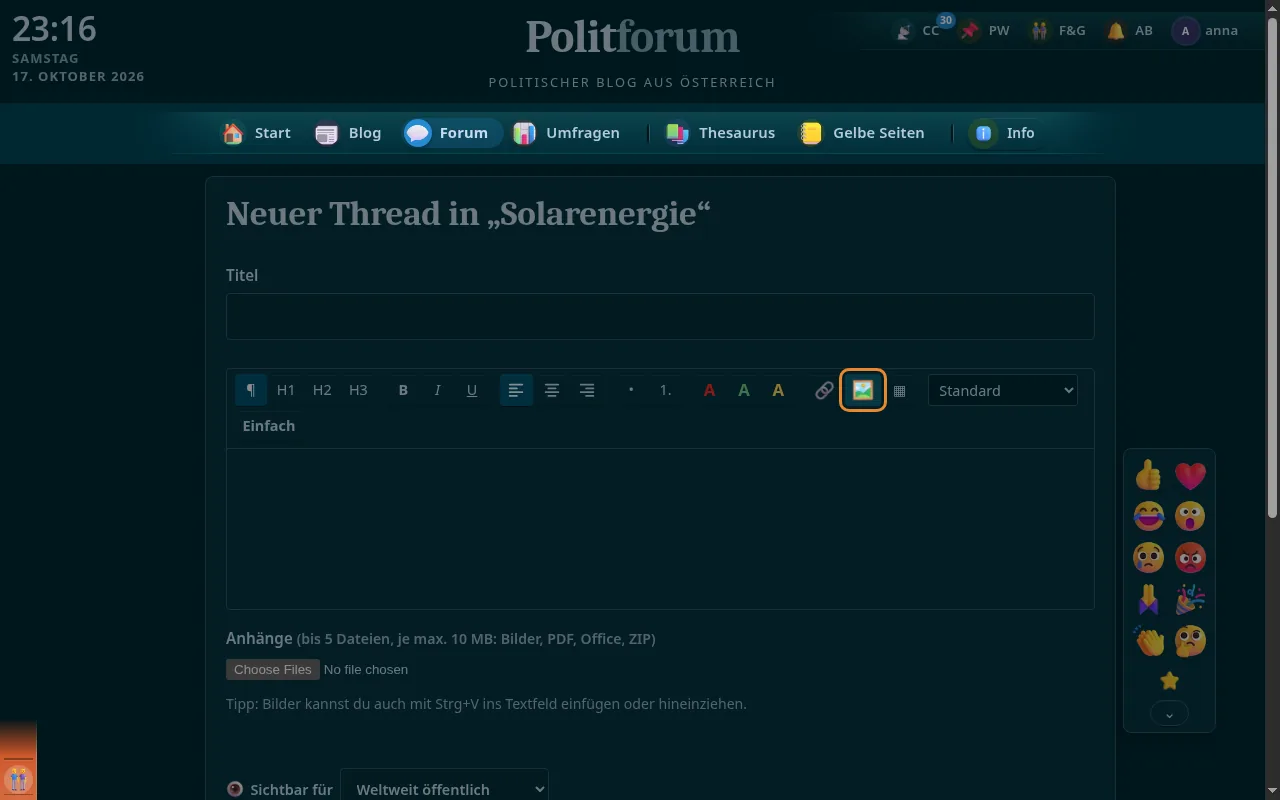Insert a numbered list

click(666, 390)
